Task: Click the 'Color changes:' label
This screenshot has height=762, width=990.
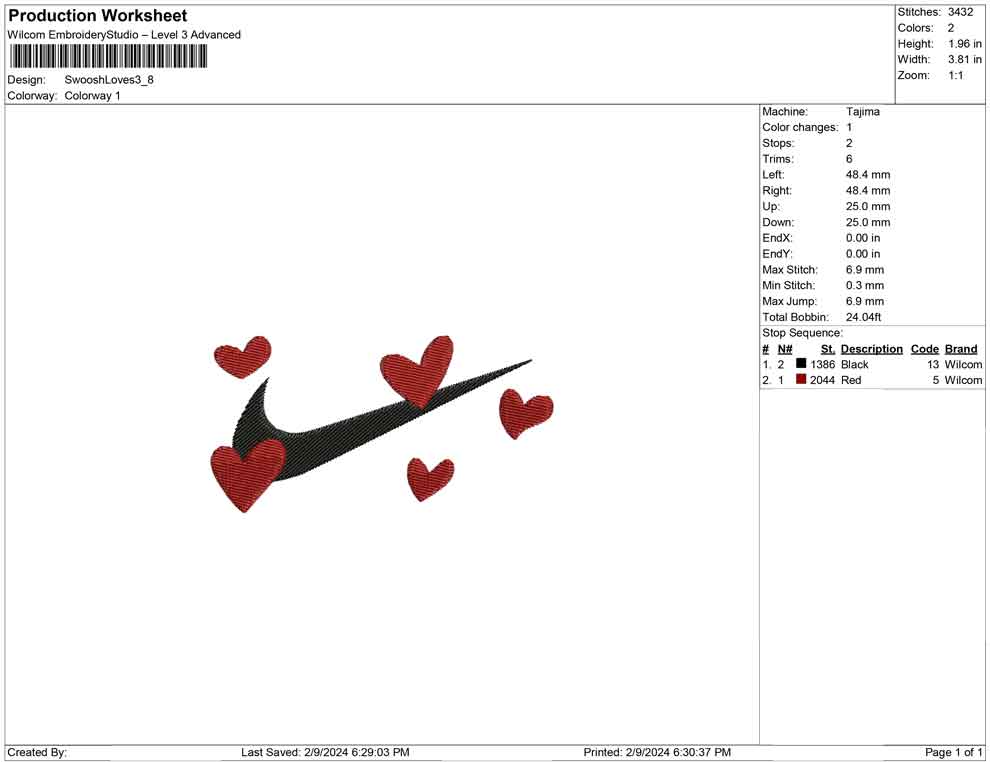Action: (800, 128)
